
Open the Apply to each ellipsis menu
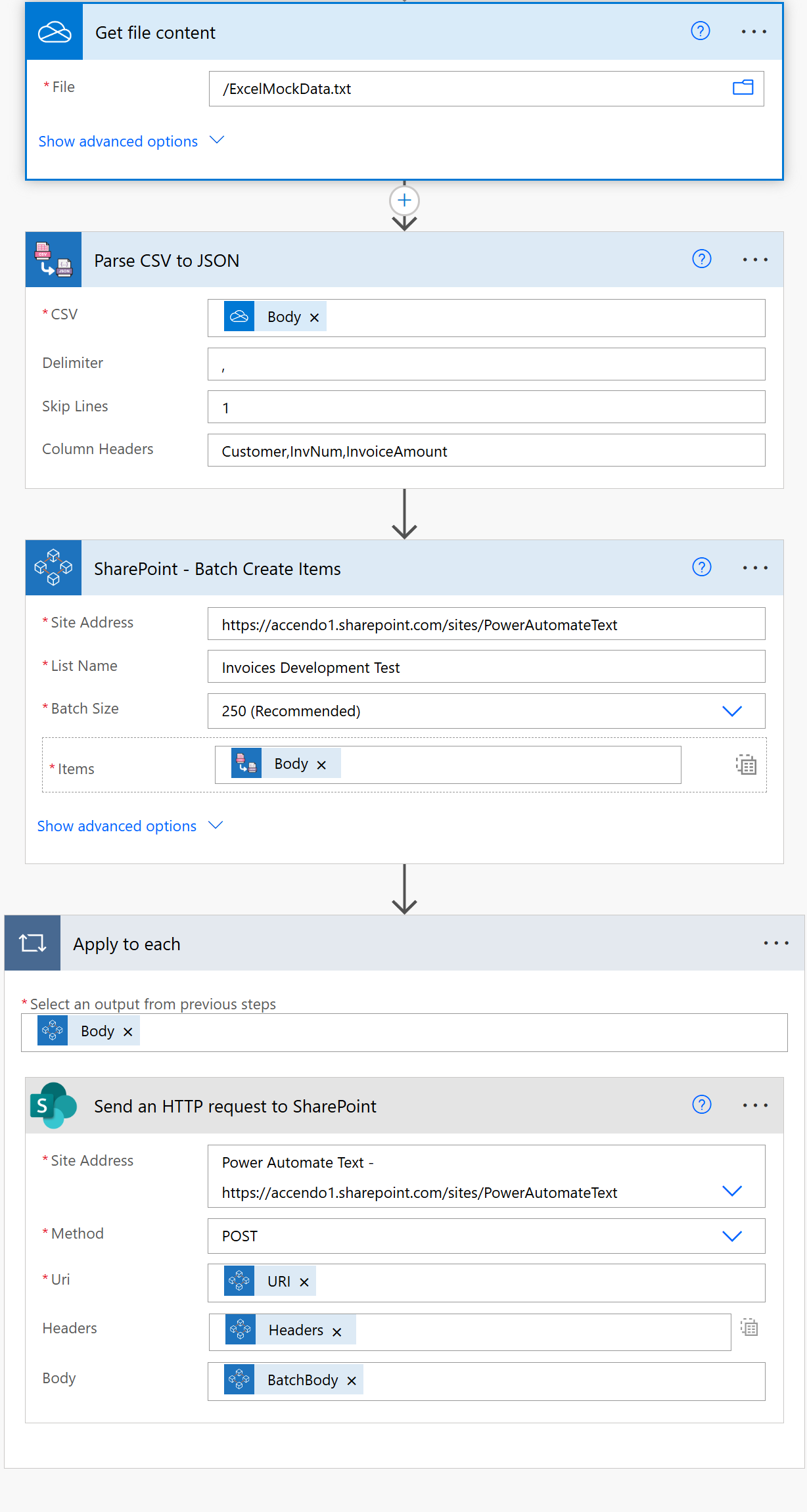[x=776, y=943]
